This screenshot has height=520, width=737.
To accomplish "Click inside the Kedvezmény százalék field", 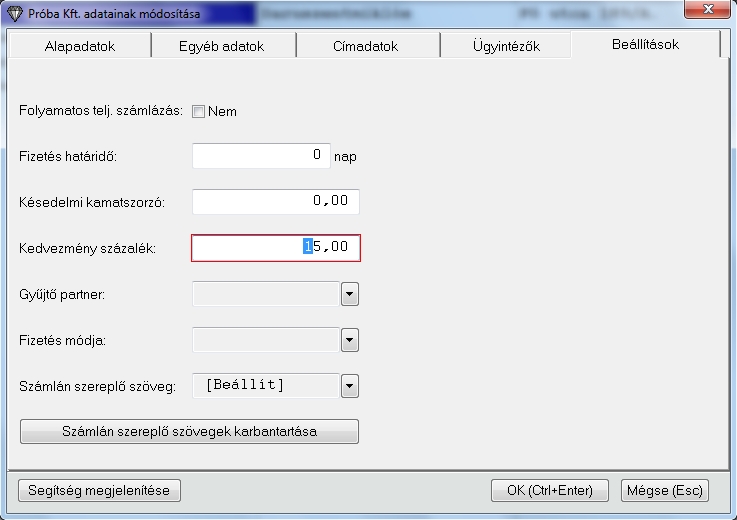I will click(275, 247).
